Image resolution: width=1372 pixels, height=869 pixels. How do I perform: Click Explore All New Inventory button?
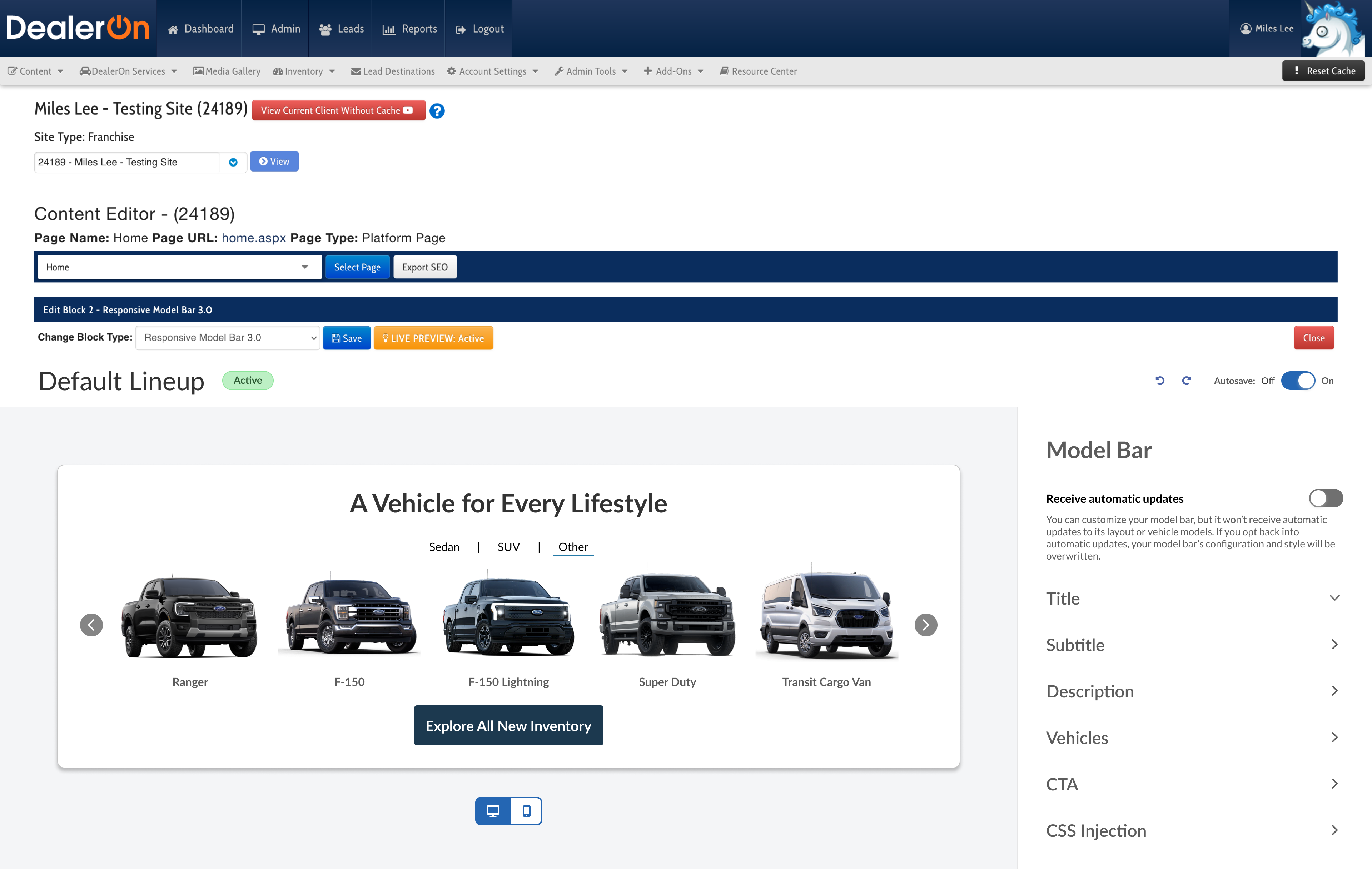coord(508,725)
